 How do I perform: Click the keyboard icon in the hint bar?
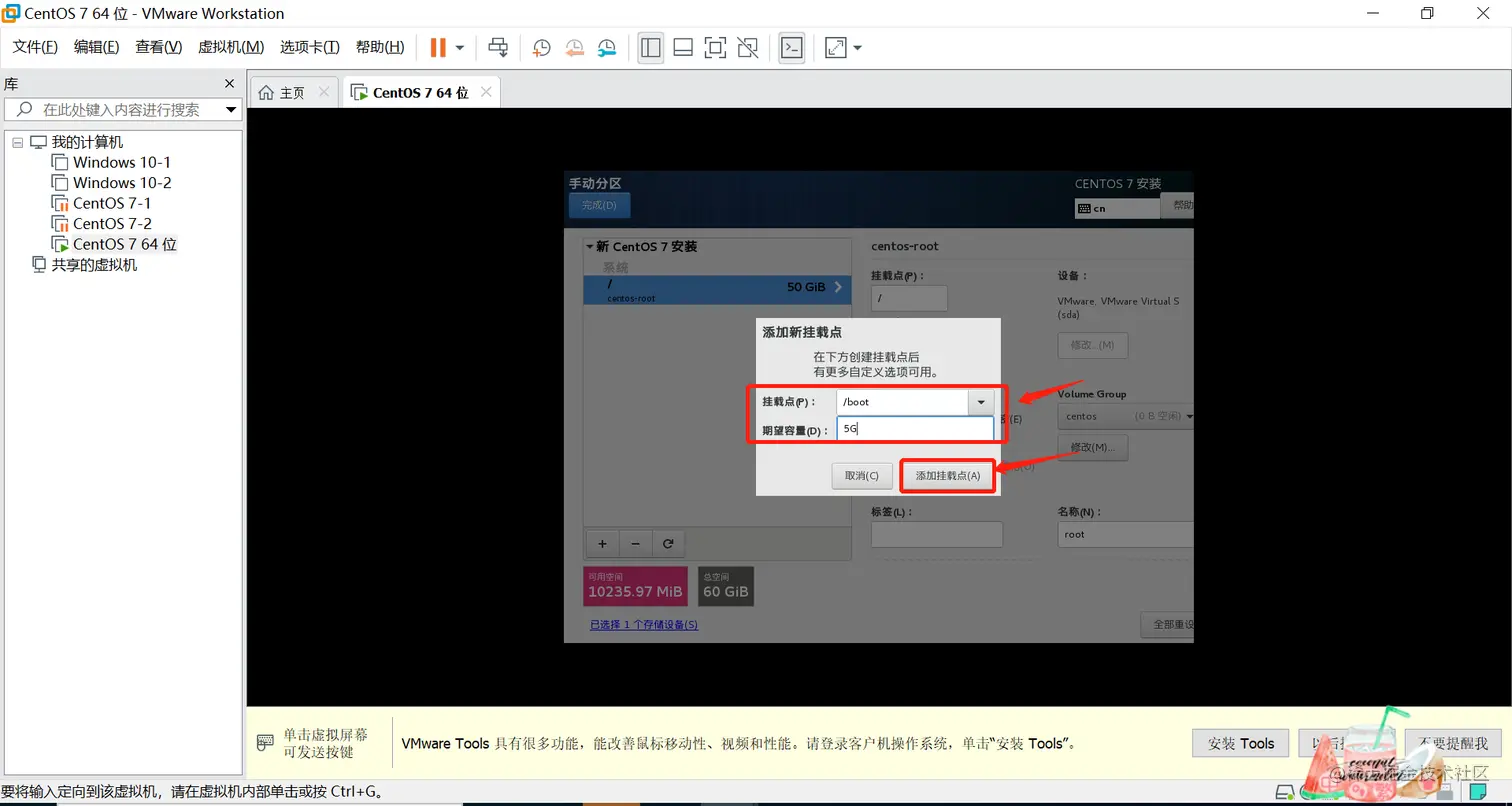pyautogui.click(x=265, y=743)
